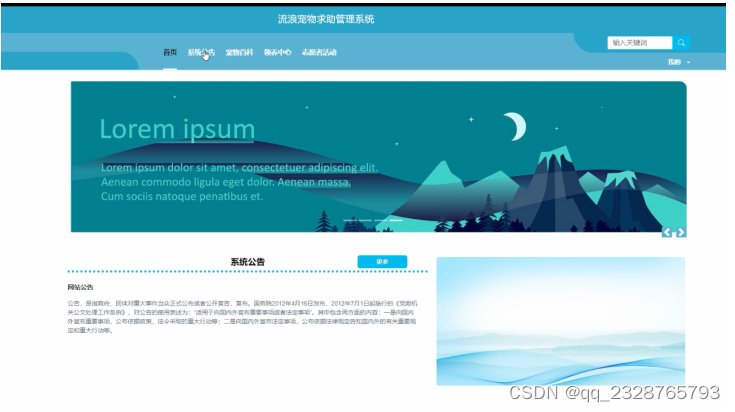Open the 宠物百科 nav item
735x412 pixels.
coord(239,52)
